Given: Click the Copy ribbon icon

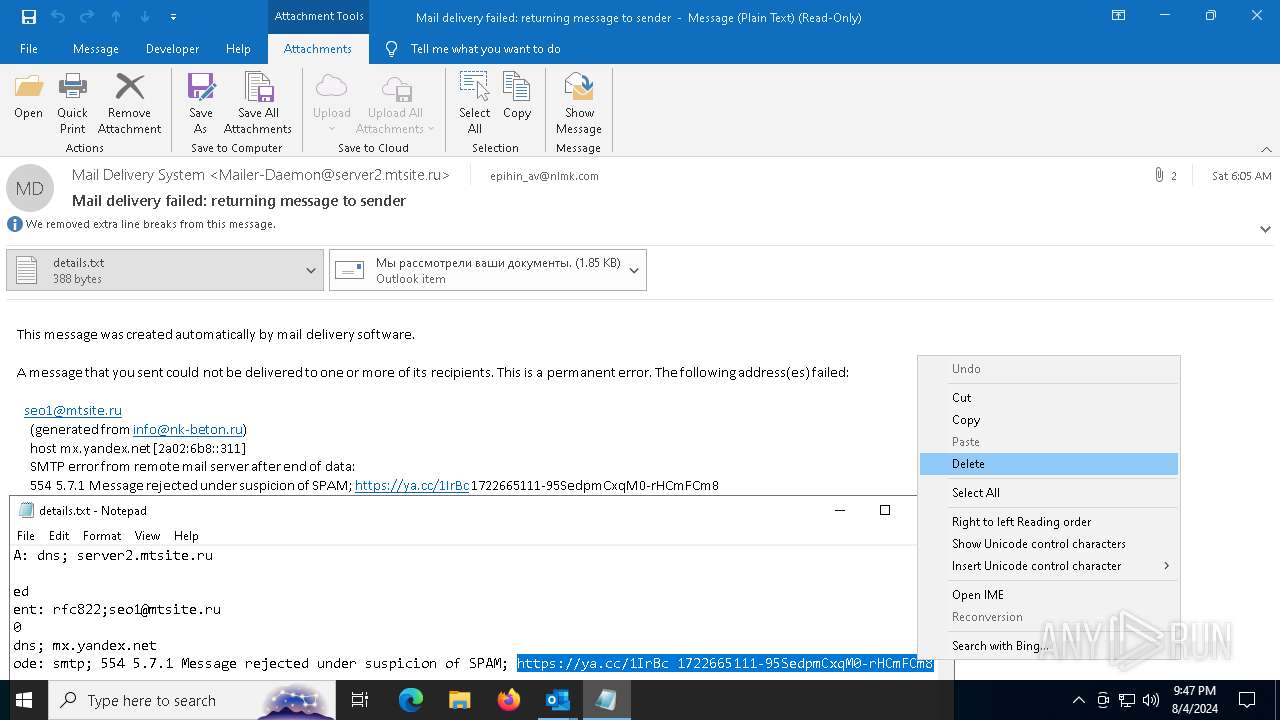Looking at the screenshot, I should (517, 97).
